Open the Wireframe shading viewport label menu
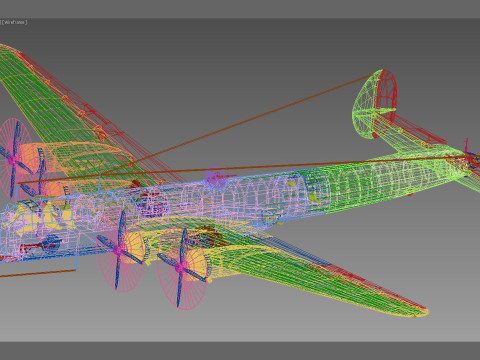Image resolution: width=480 pixels, height=360 pixels. (x=14, y=22)
